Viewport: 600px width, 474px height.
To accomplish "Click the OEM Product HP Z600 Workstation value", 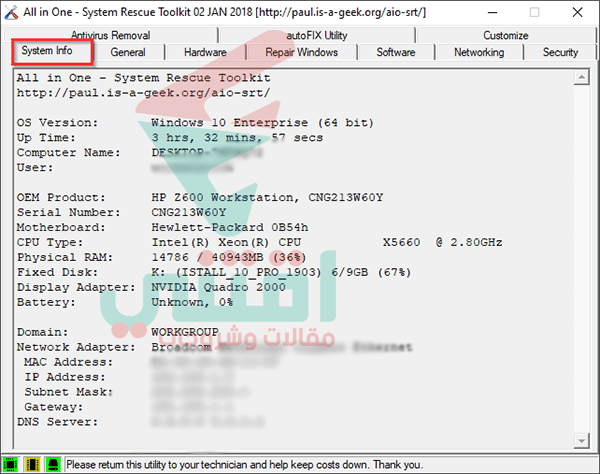I will [267, 197].
